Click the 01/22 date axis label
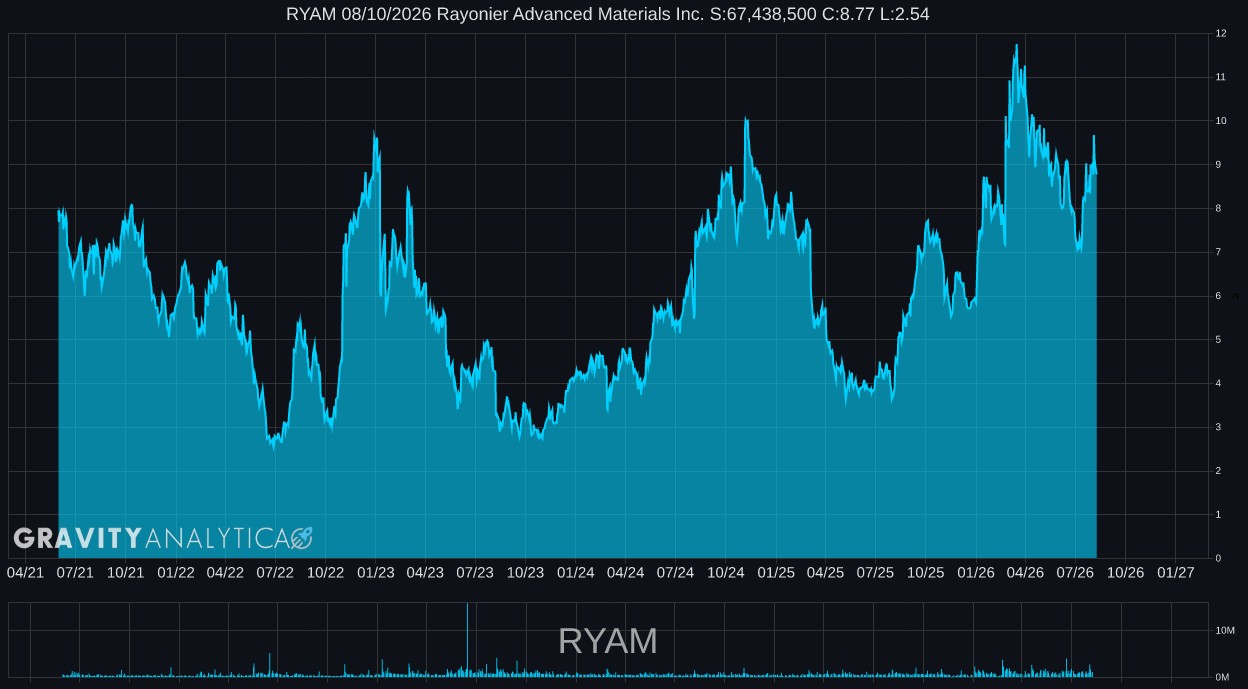Screen dimensions: 1248x689 coord(175,573)
